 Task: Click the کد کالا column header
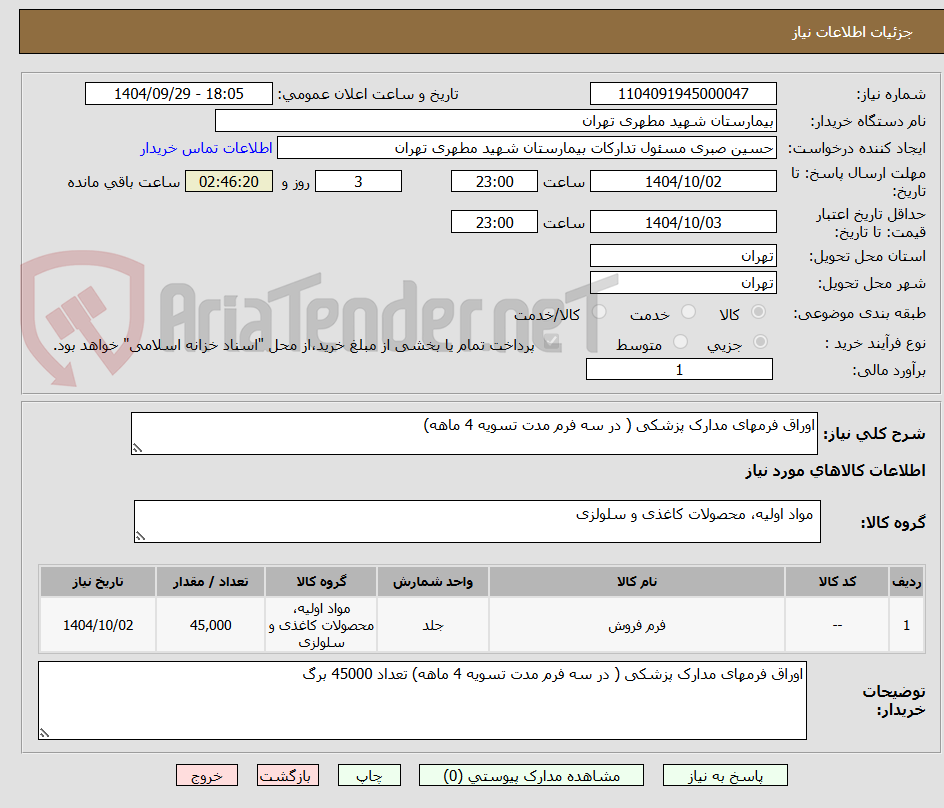pos(837,582)
